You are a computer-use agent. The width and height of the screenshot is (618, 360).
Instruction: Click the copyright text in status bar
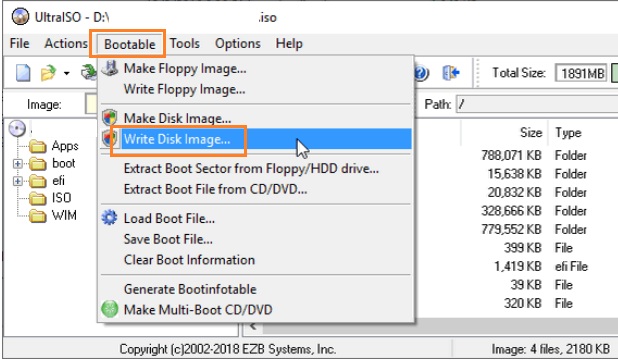[x=227, y=349]
